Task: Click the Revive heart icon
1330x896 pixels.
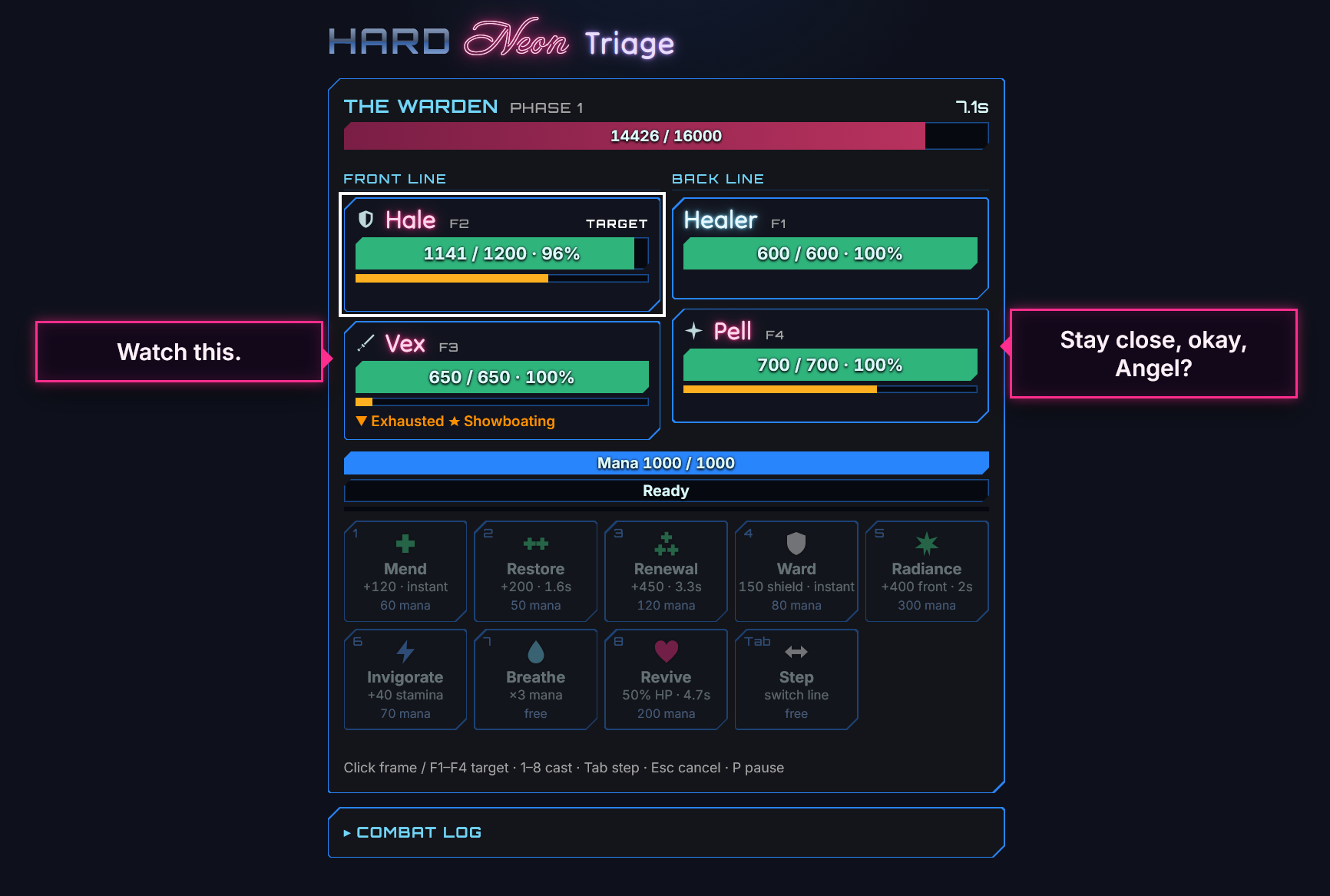Action: [666, 652]
